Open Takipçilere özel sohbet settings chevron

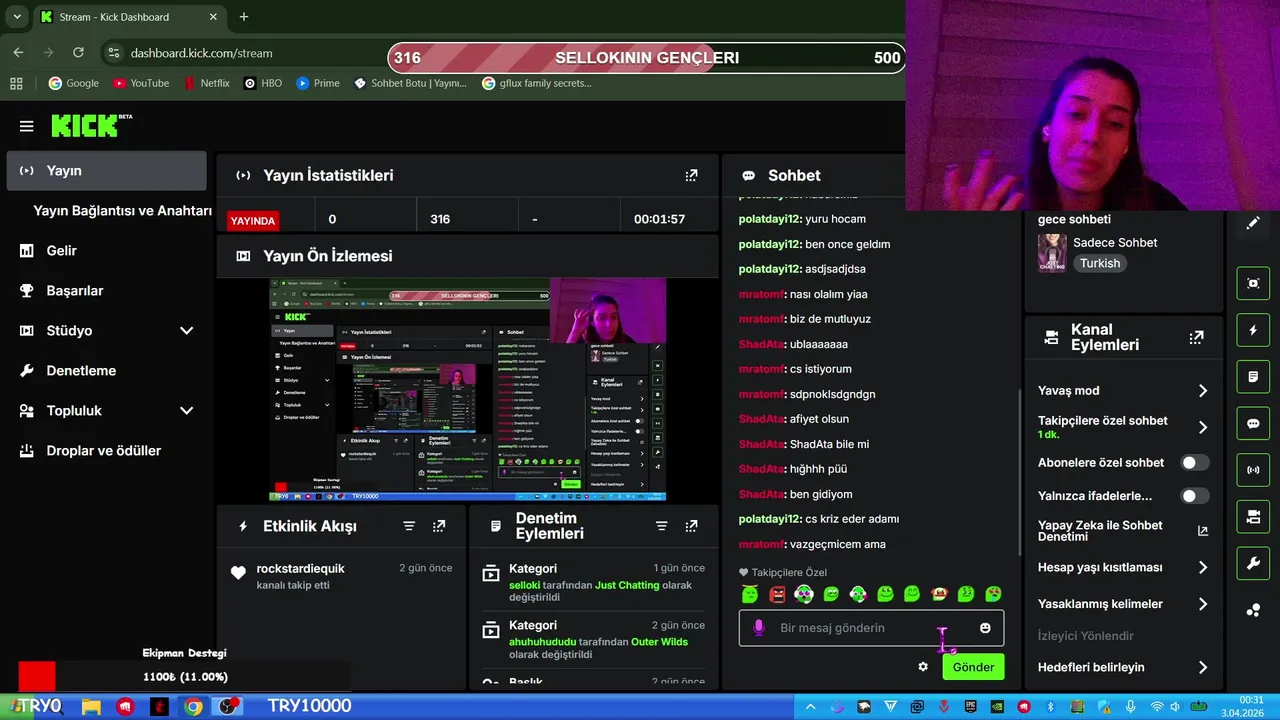[1203, 427]
